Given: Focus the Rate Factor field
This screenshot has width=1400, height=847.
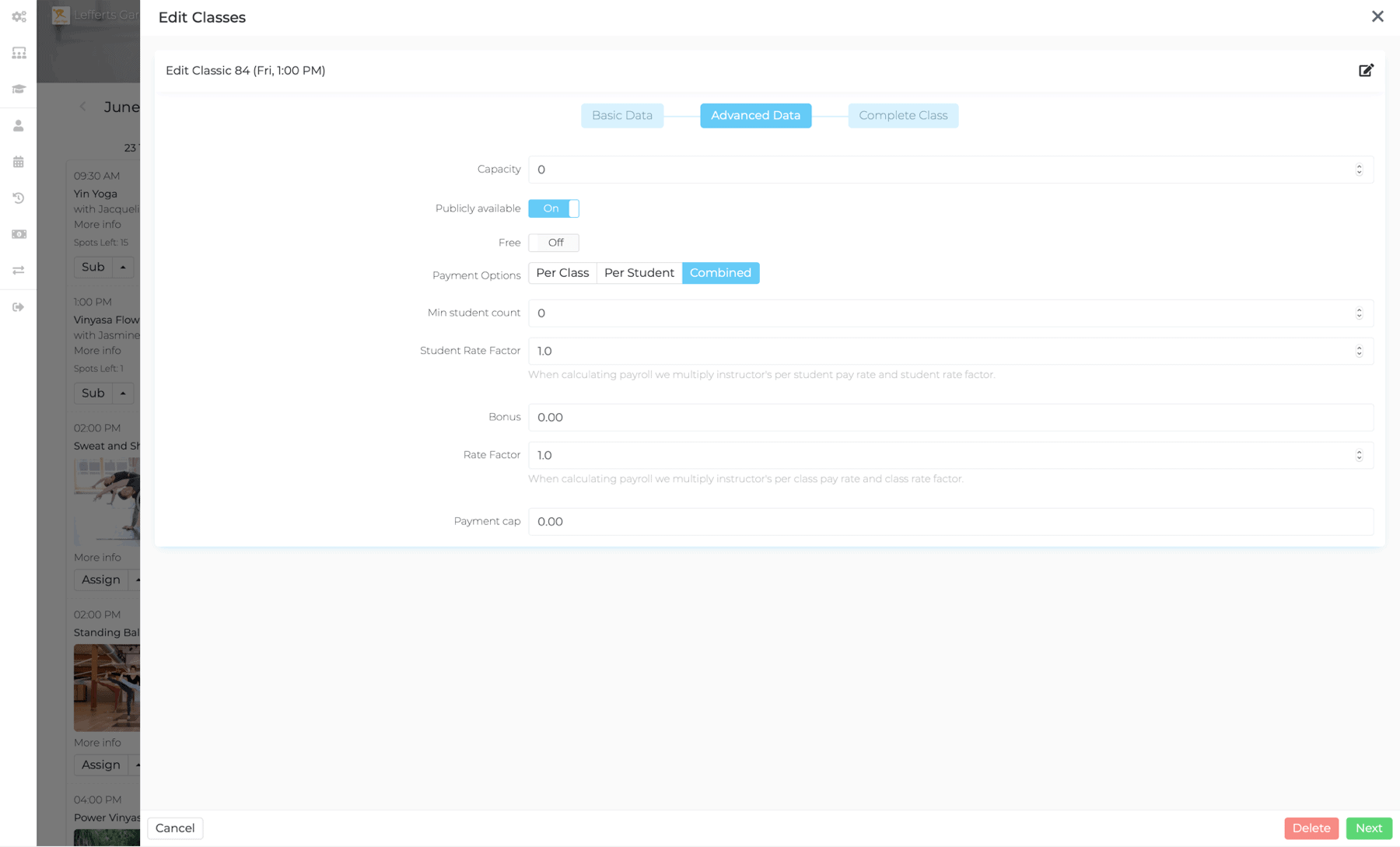Looking at the screenshot, I should click(x=950, y=455).
